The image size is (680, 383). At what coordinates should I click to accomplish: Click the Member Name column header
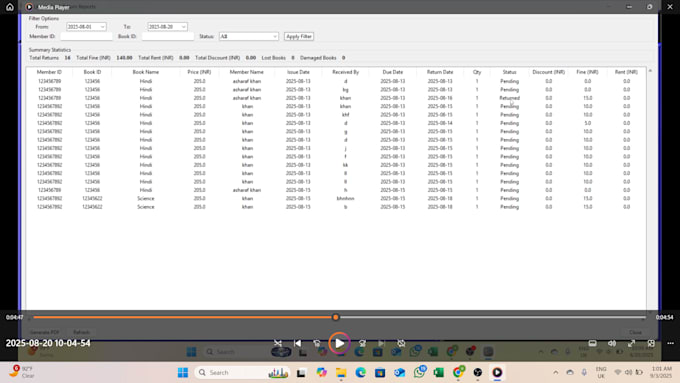point(246,72)
